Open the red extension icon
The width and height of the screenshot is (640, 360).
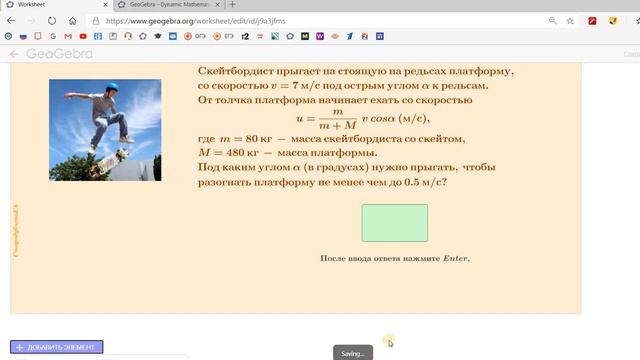point(592,21)
